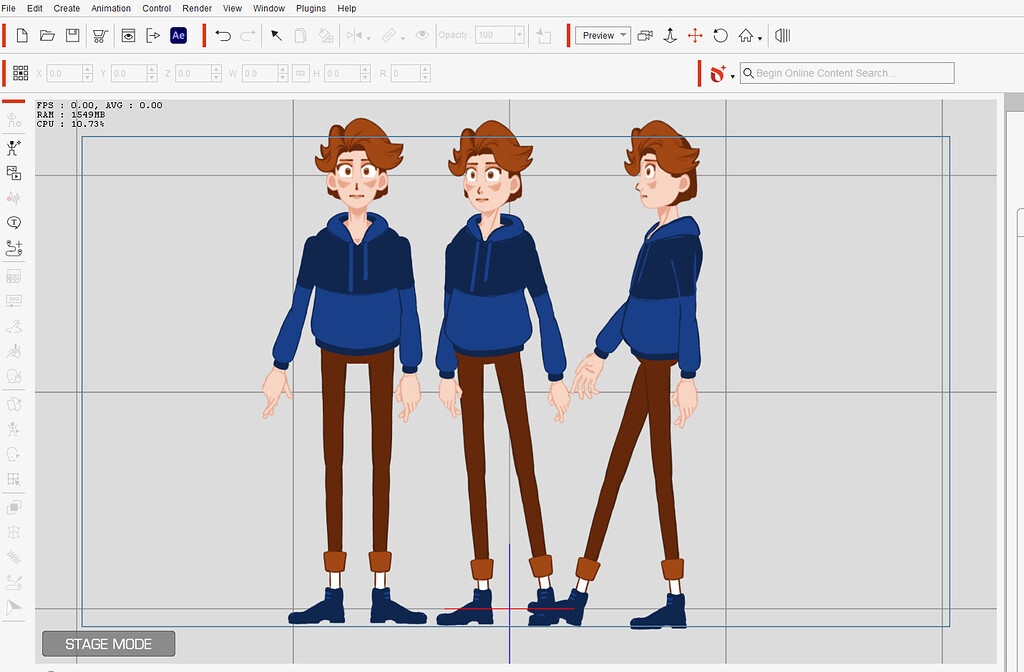Select the arrow pointer tool
The height and width of the screenshot is (672, 1024).
[276, 35]
